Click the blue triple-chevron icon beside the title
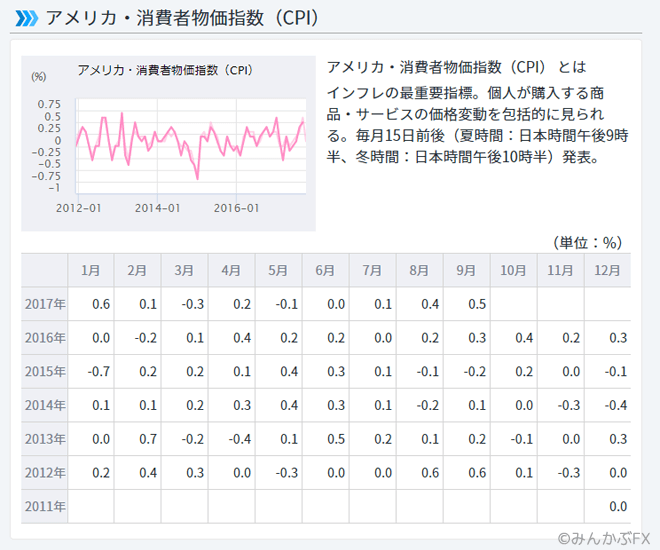 (27, 18)
